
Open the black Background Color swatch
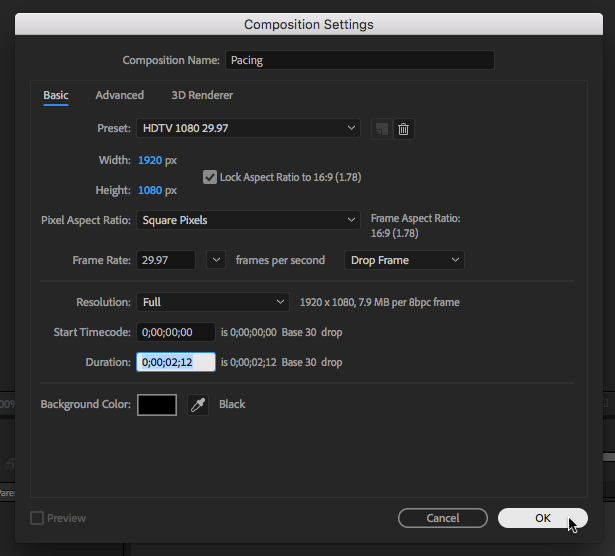coord(157,405)
